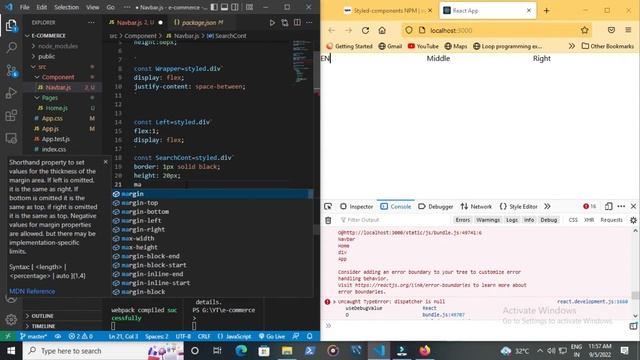Collapse the E-COMMERCE root folder

click(x=62, y=36)
